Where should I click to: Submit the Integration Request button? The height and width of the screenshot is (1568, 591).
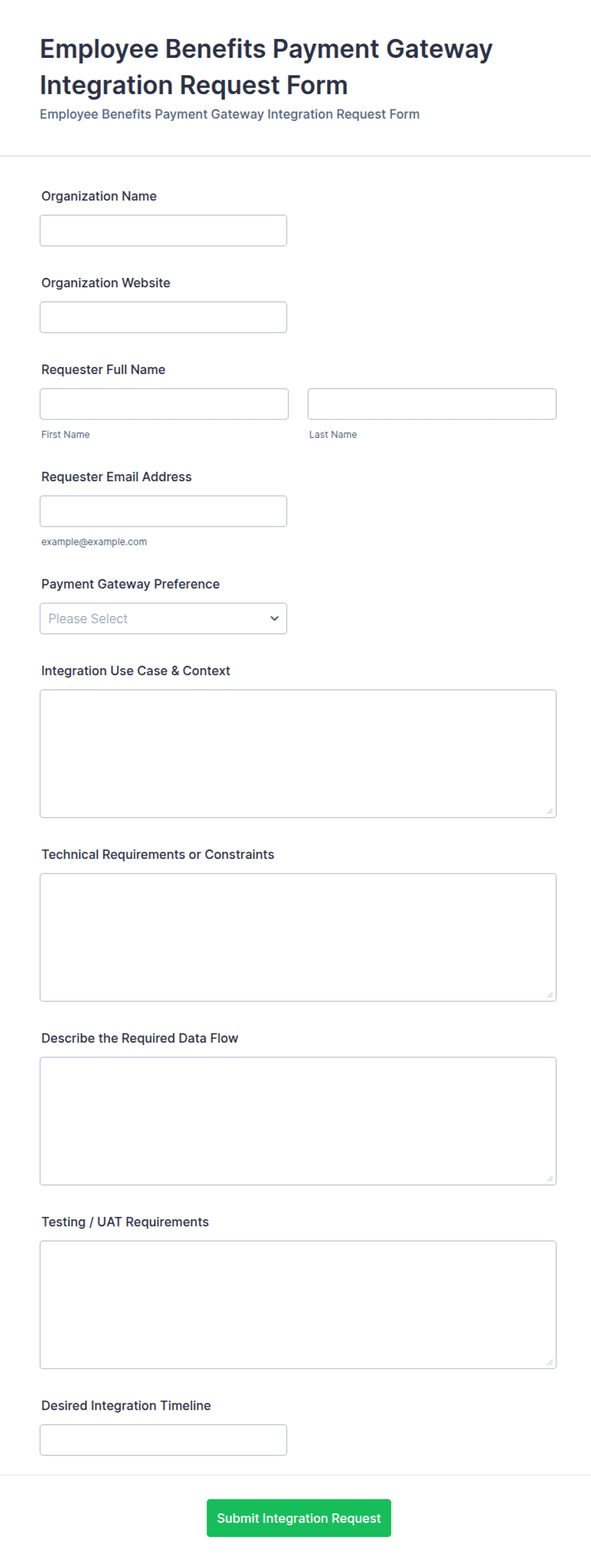coord(299,1518)
